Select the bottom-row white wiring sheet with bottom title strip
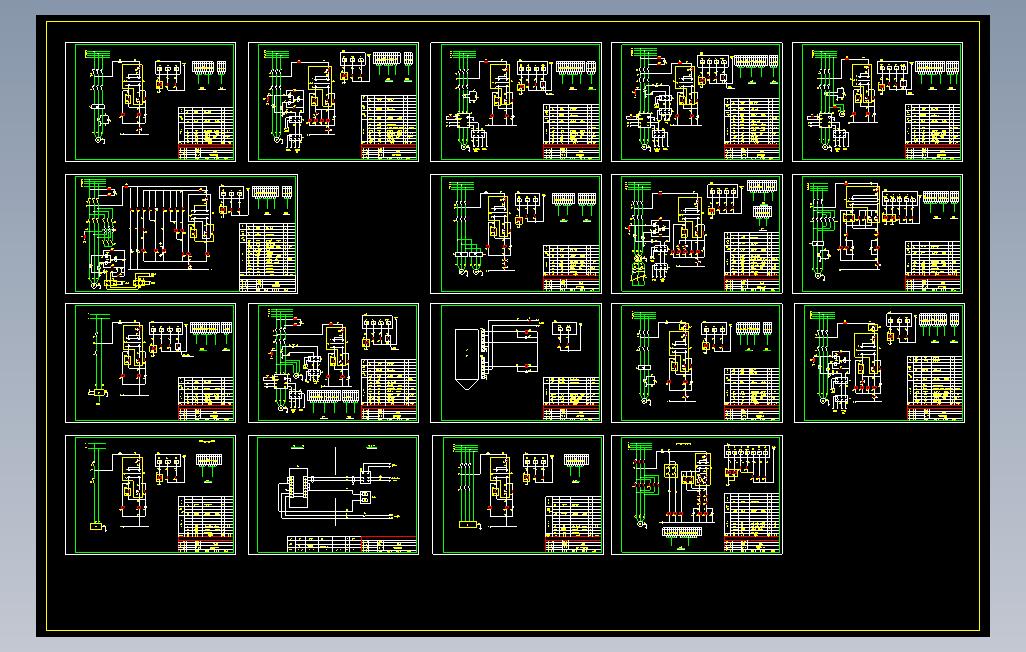Image resolution: width=1026 pixels, height=652 pixels. click(x=334, y=495)
